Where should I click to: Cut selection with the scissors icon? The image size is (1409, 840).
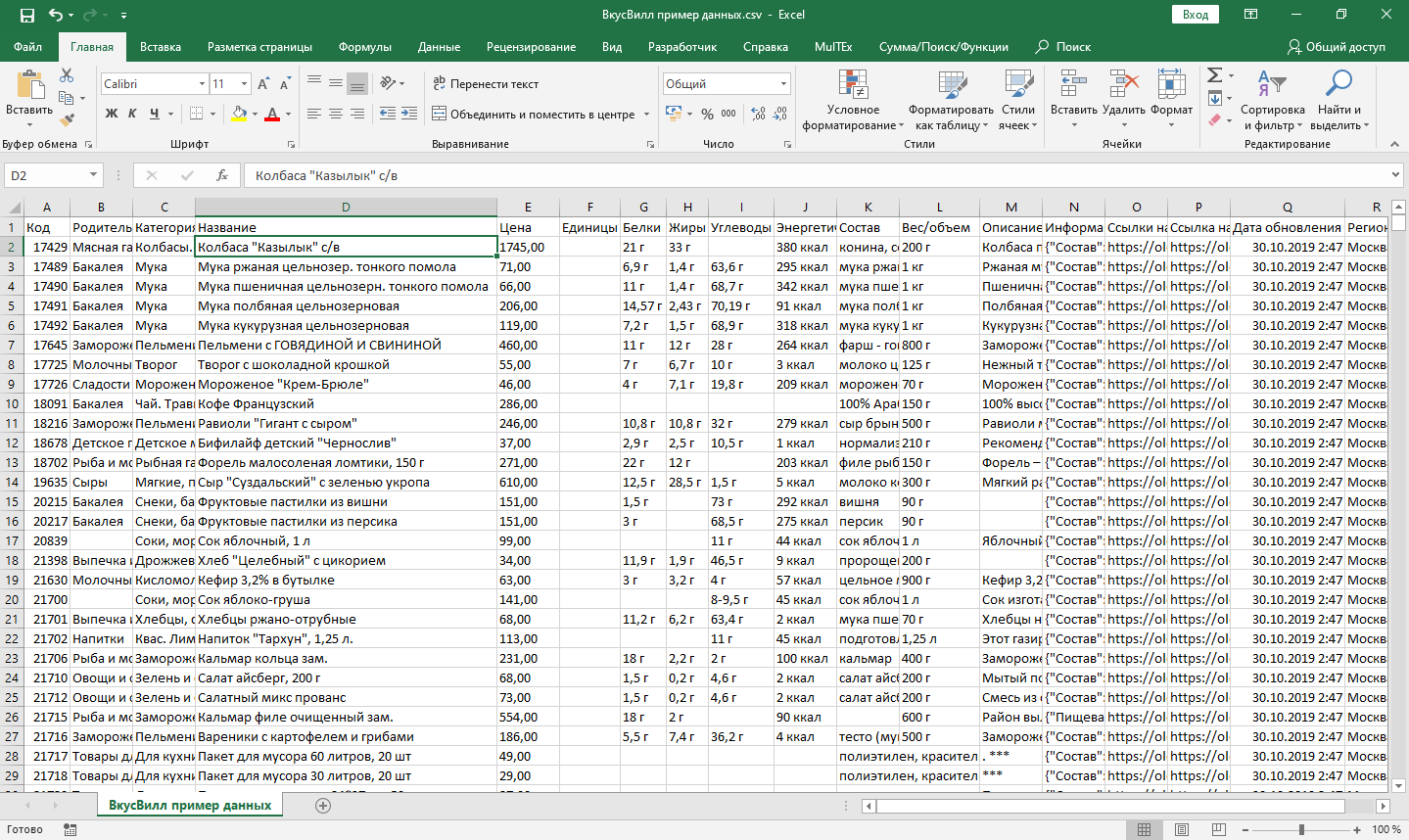point(67,75)
